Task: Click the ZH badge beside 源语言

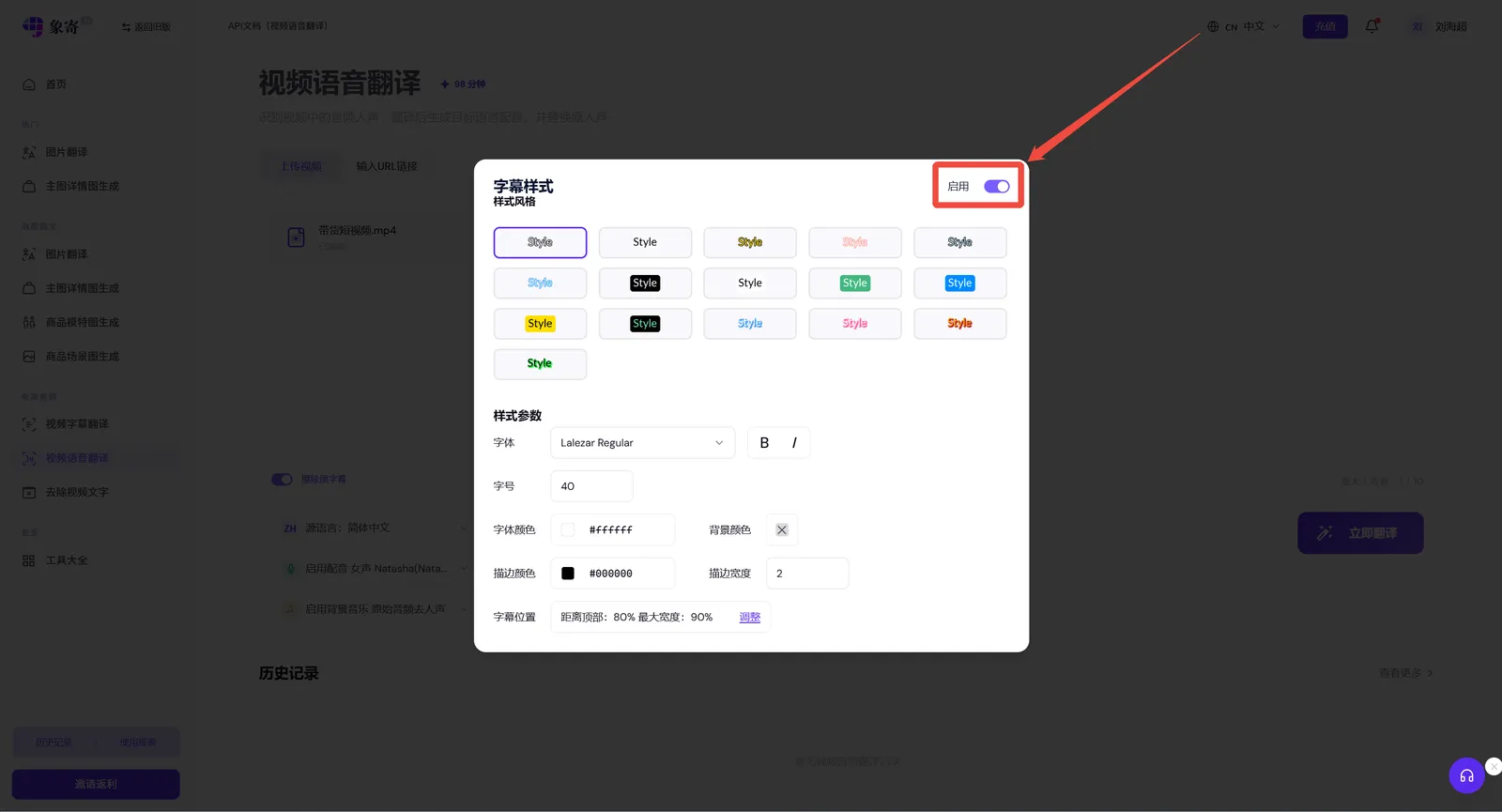Action: click(x=290, y=529)
